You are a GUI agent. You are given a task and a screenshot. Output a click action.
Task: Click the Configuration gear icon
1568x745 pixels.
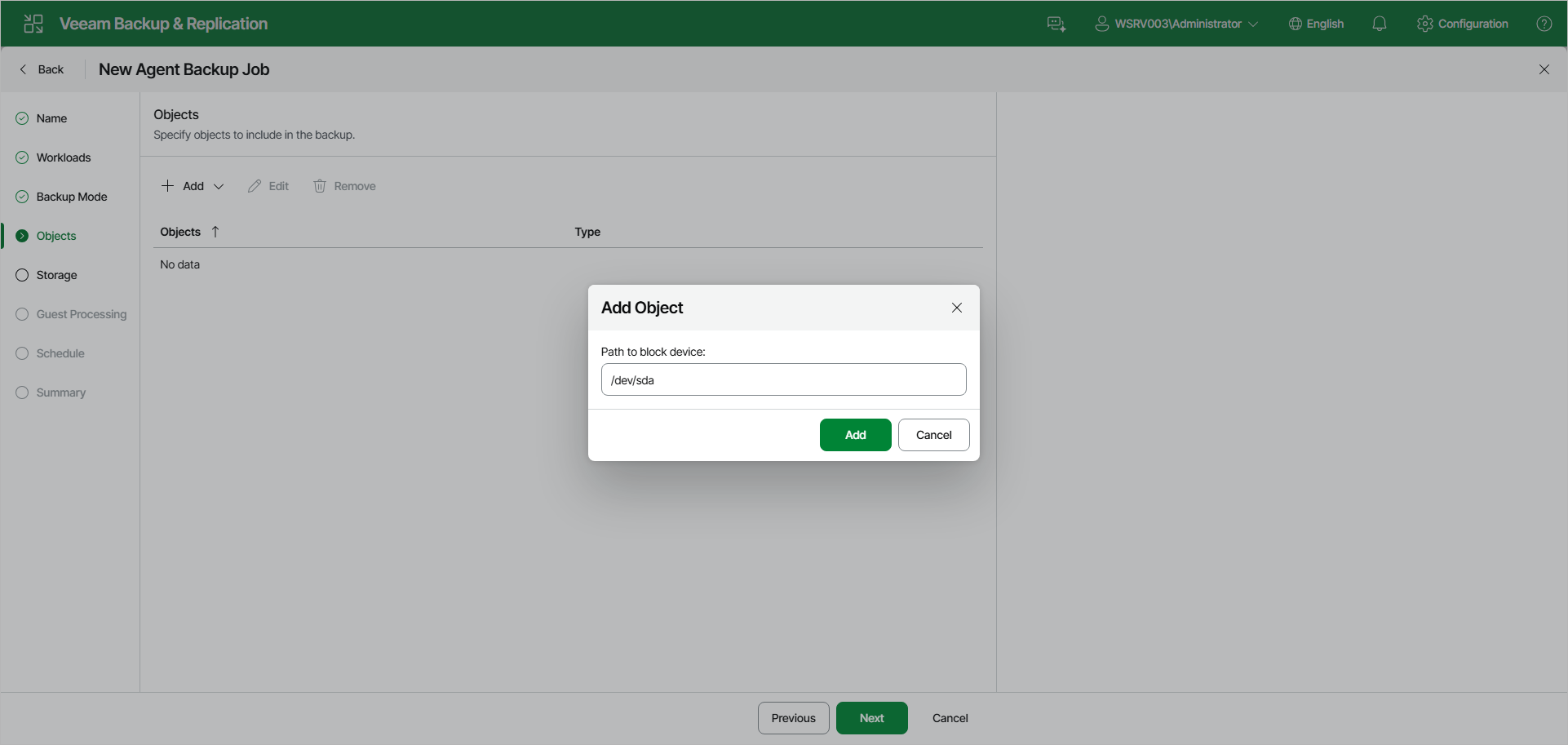click(1425, 24)
